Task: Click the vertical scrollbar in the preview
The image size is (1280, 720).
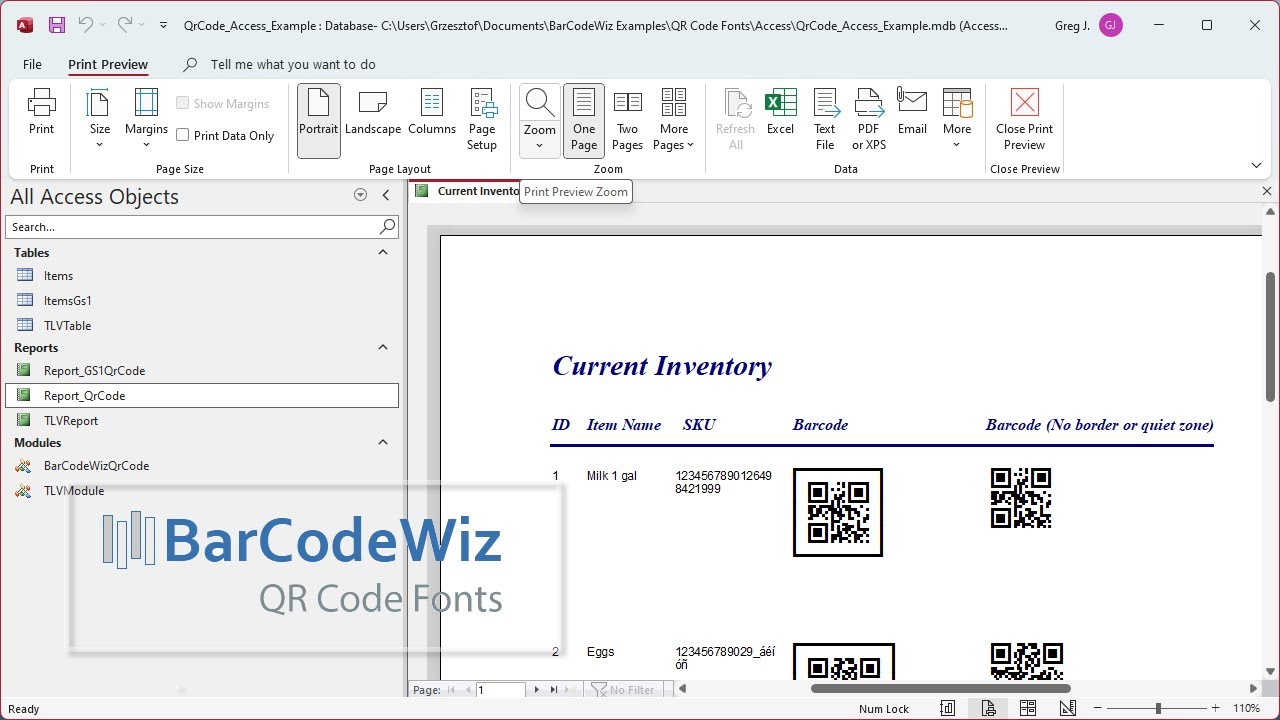Action: coord(1271,337)
